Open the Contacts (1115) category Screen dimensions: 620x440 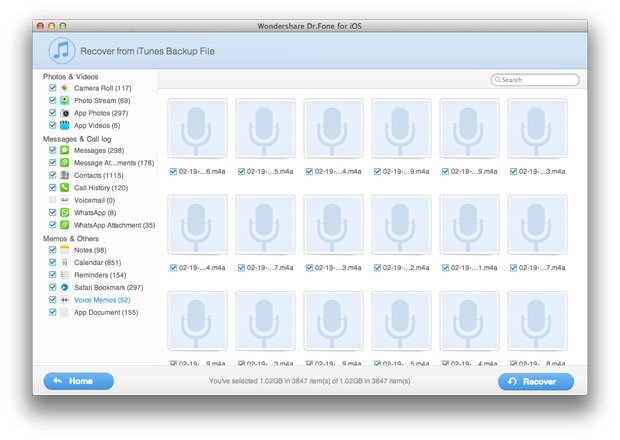[98, 175]
